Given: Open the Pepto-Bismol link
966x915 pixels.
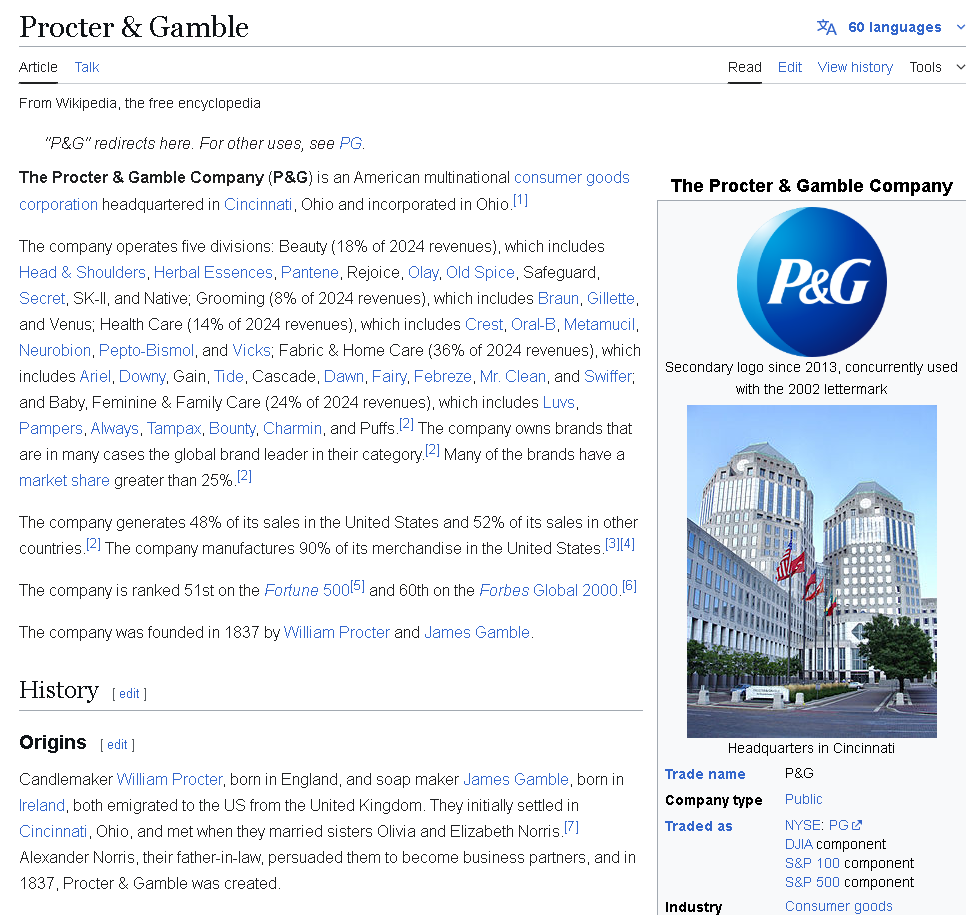Looking at the screenshot, I should click(147, 350).
